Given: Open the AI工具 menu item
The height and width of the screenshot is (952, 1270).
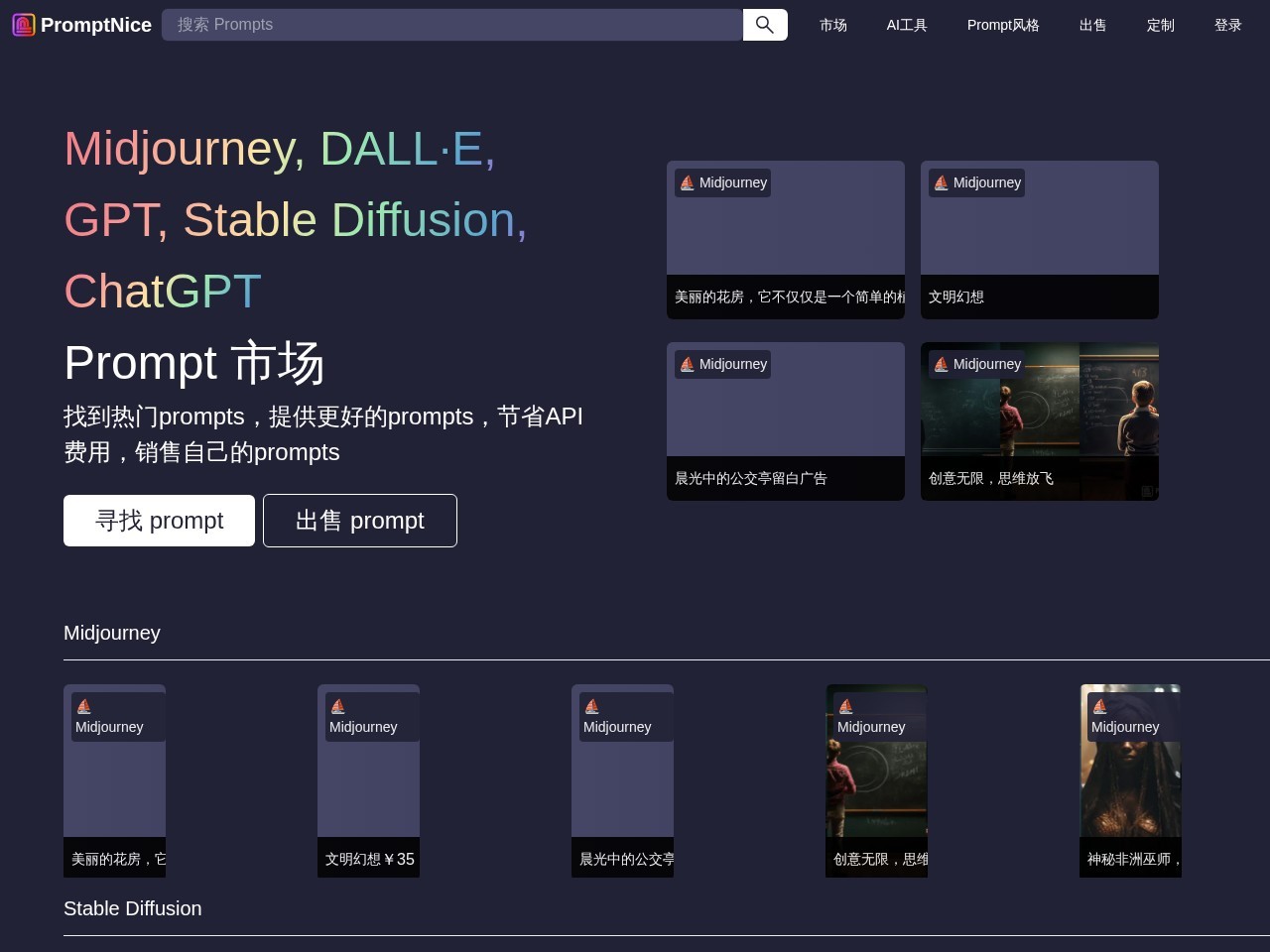Looking at the screenshot, I should (906, 25).
